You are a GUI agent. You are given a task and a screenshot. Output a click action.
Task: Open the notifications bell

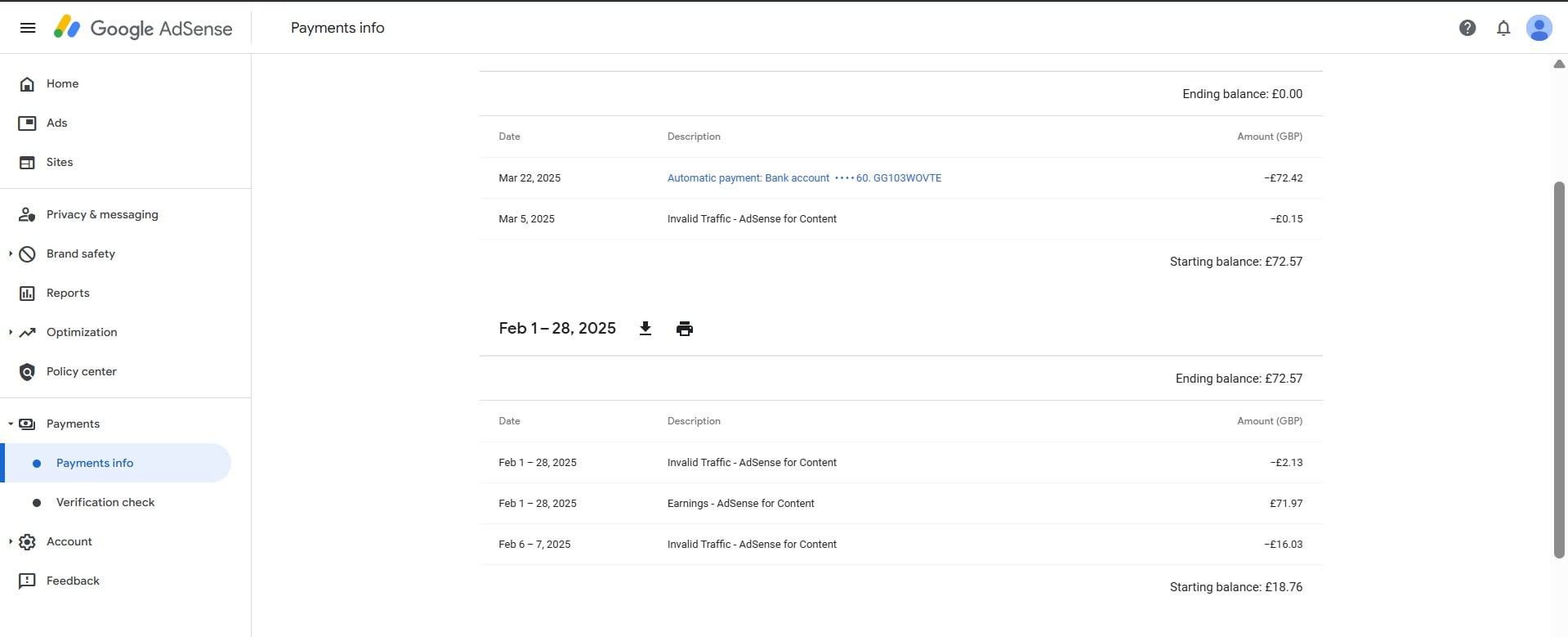[x=1503, y=28]
